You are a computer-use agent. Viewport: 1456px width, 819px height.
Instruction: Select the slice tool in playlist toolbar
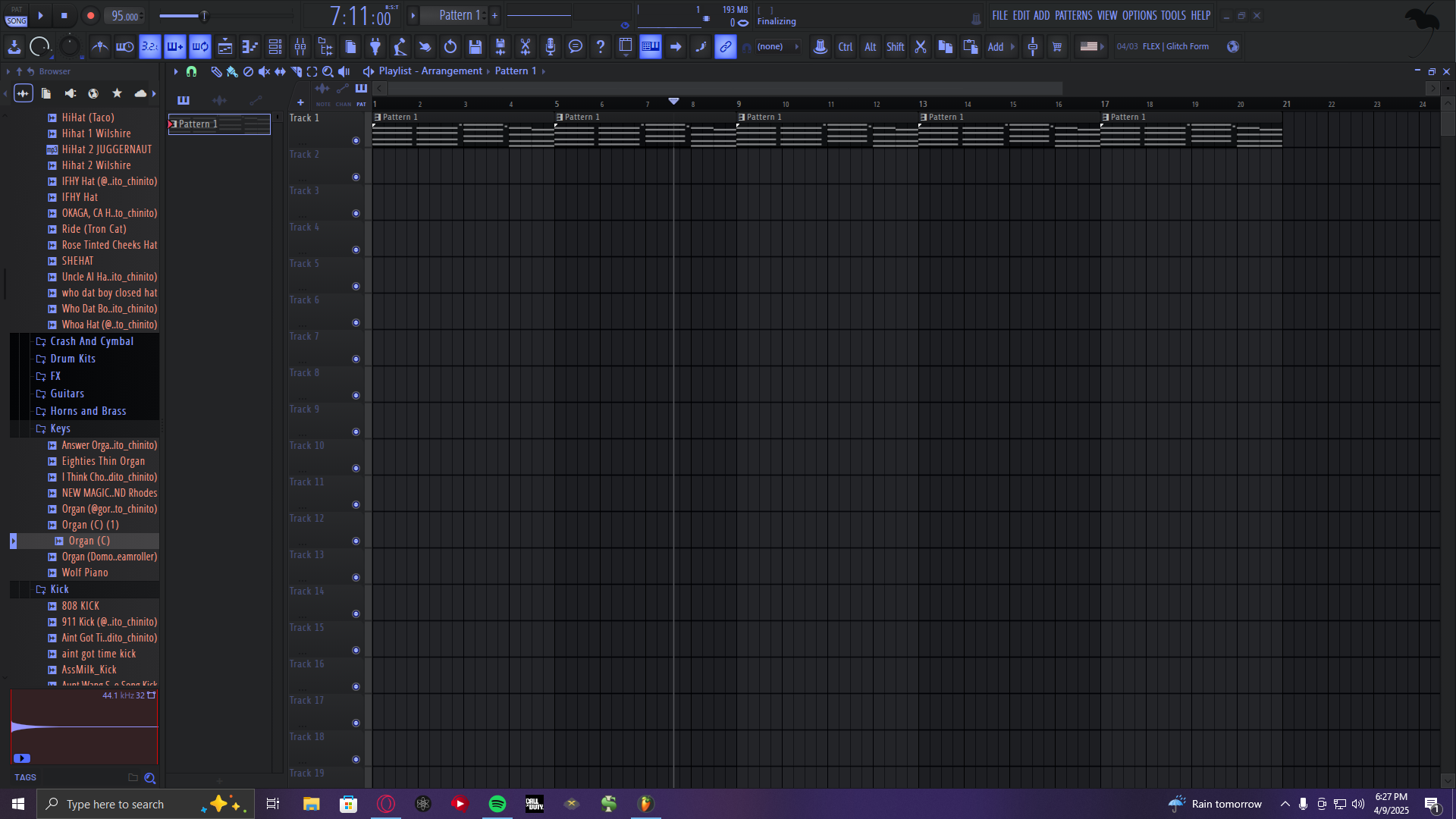pyautogui.click(x=297, y=71)
